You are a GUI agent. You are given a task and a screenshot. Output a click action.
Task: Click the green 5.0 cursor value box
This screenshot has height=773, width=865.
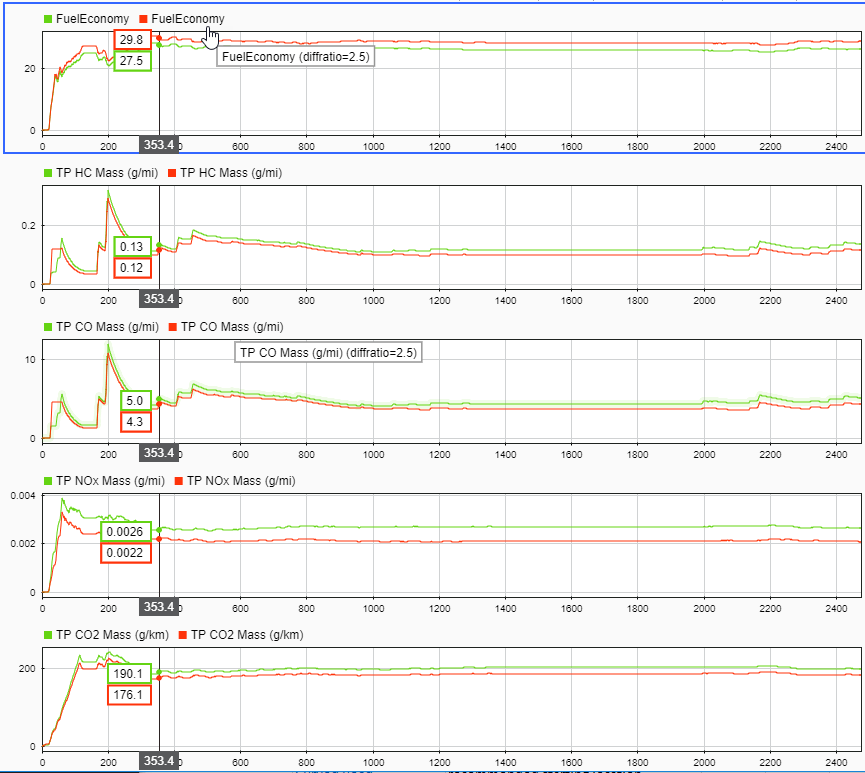[136, 401]
